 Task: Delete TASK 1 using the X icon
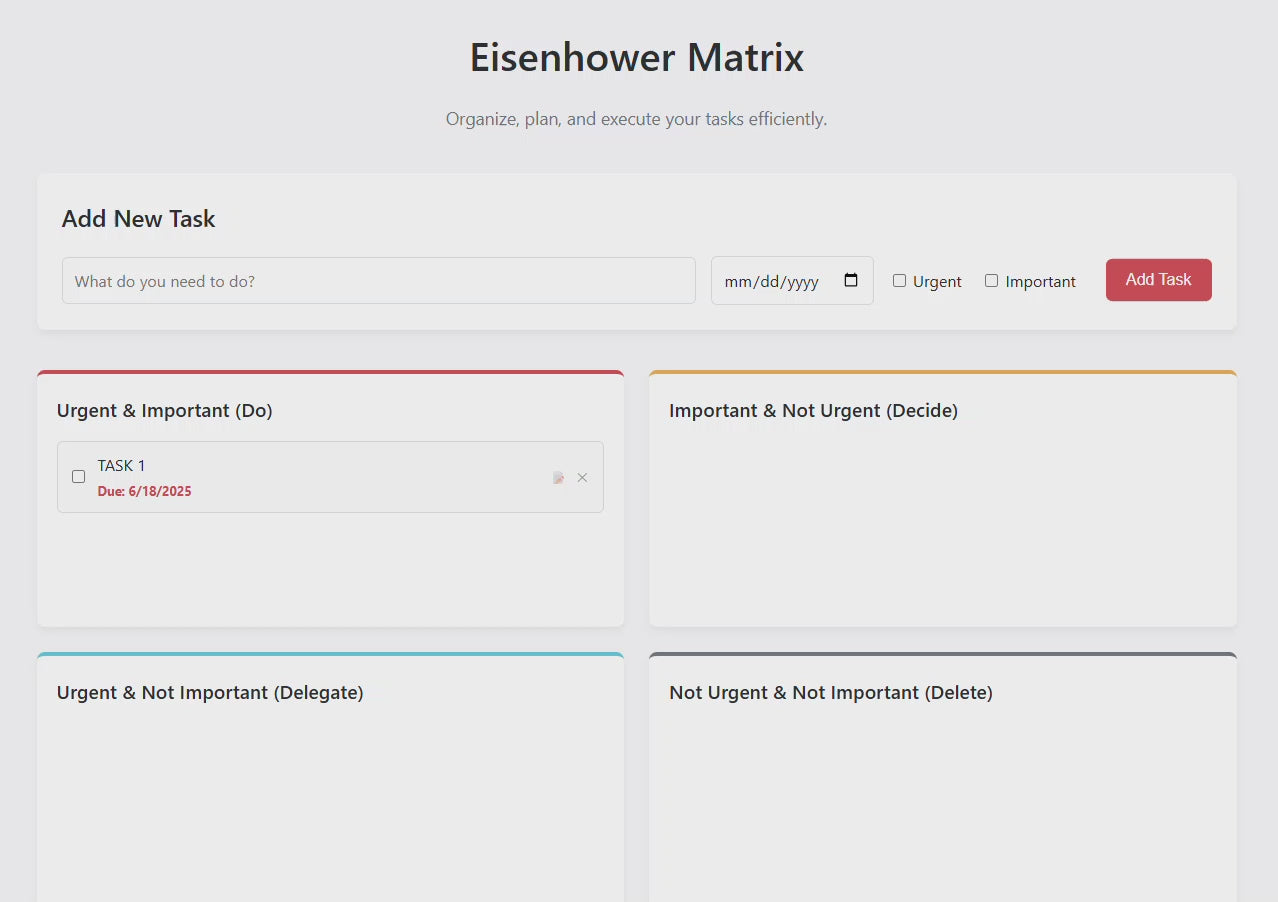point(582,478)
